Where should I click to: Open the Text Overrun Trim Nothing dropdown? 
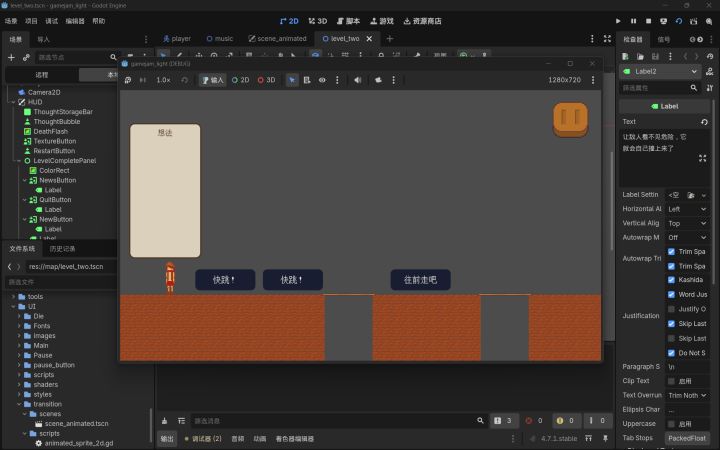[x=687, y=395]
